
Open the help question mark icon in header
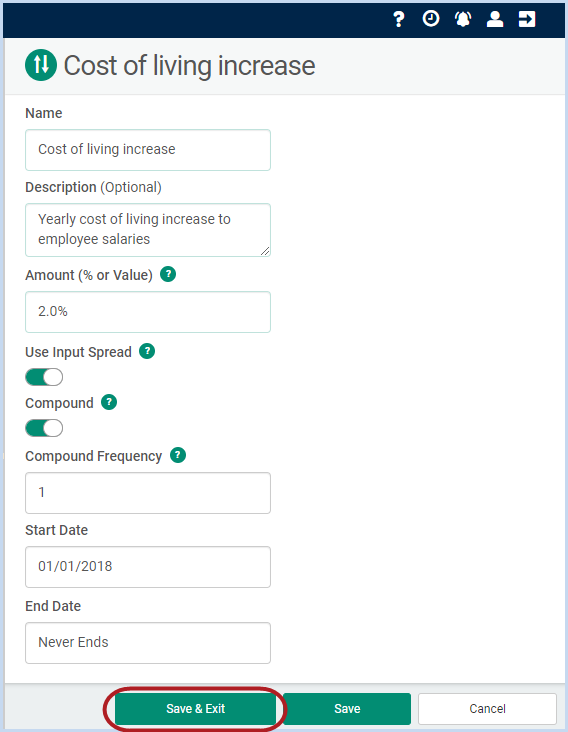tap(399, 19)
